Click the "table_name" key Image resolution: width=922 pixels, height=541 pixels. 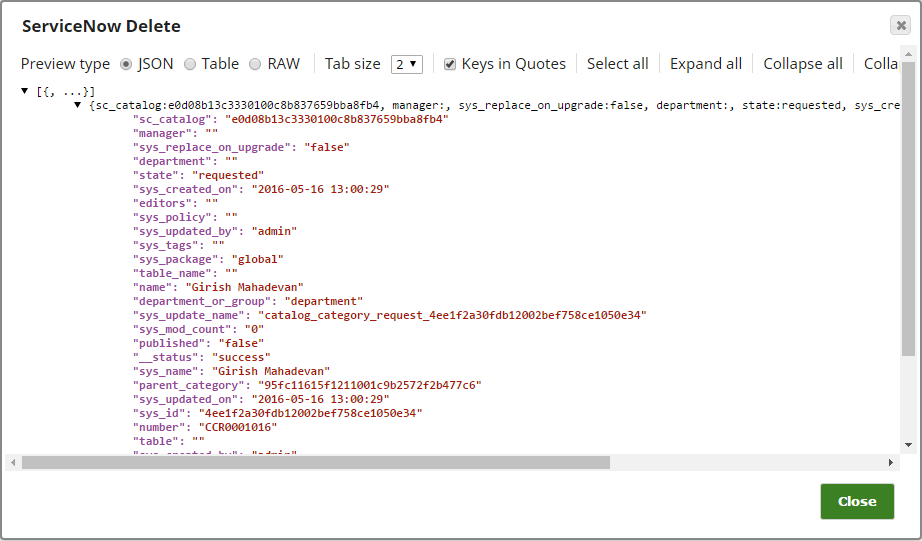[172, 273]
